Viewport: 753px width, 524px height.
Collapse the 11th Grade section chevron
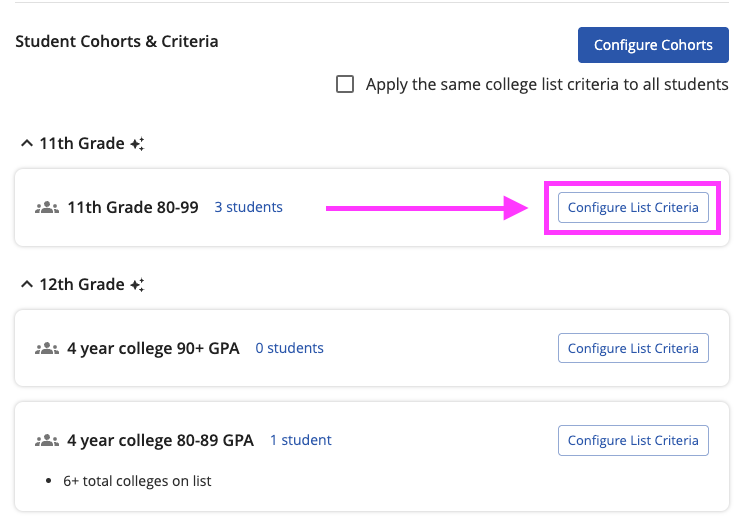[x=26, y=144]
